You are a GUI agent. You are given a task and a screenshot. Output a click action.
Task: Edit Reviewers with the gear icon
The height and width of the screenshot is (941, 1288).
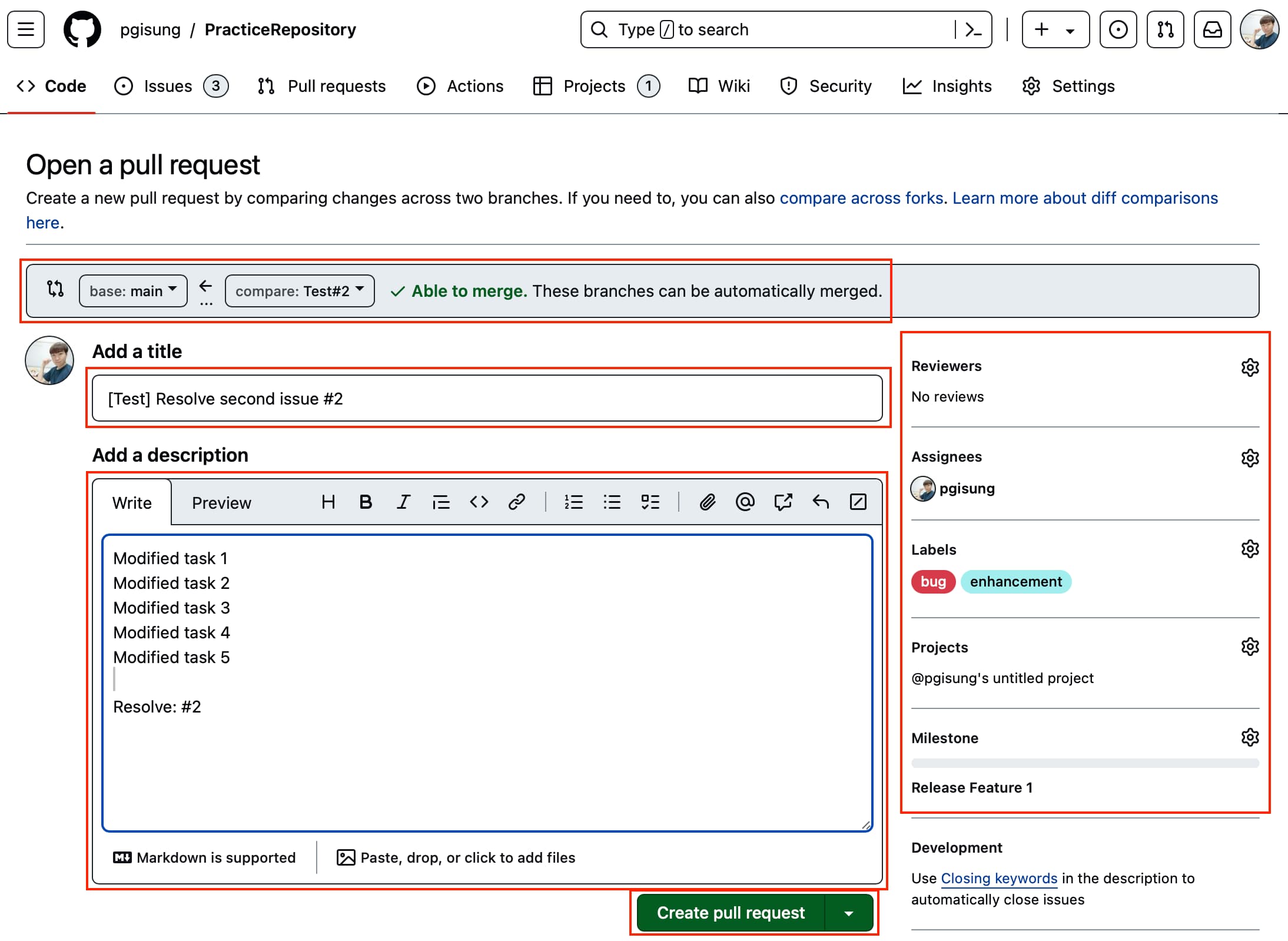click(x=1250, y=367)
